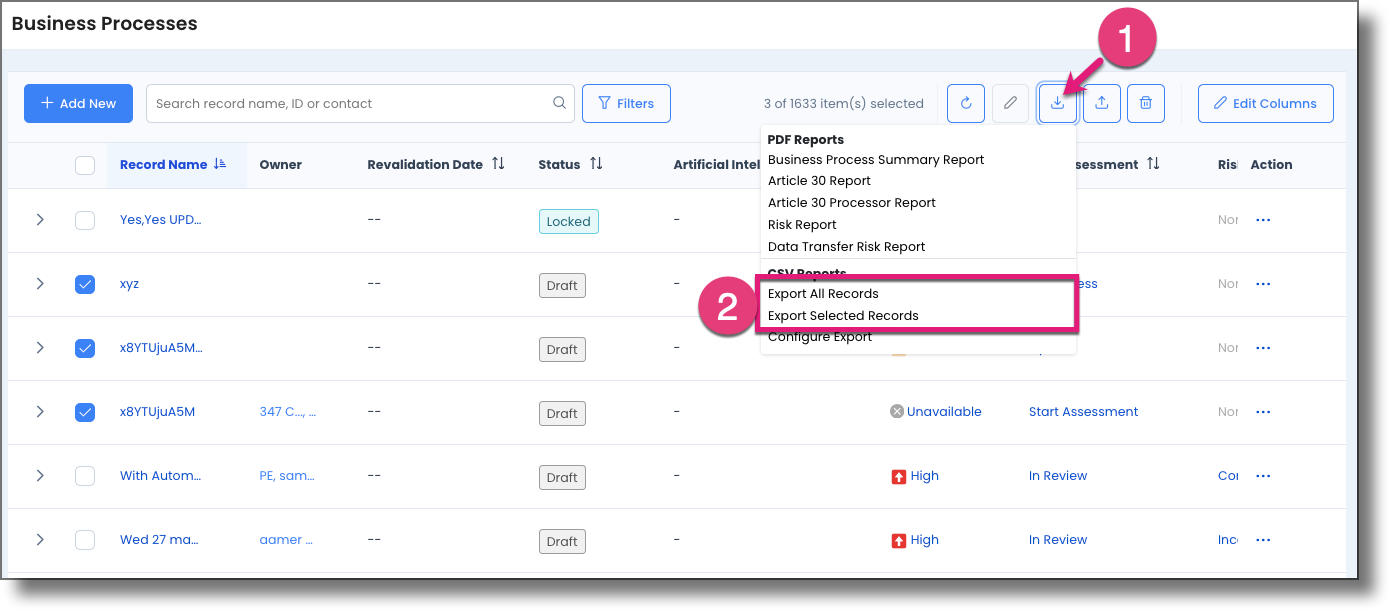
Task: Sort using Record Name sort icon
Action: (220, 164)
